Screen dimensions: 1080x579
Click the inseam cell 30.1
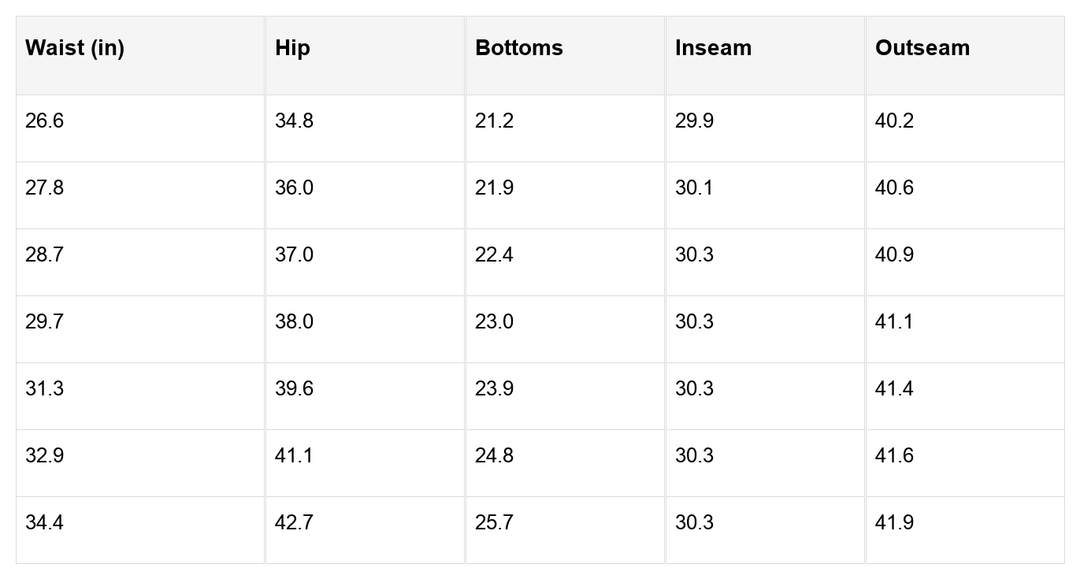point(694,188)
